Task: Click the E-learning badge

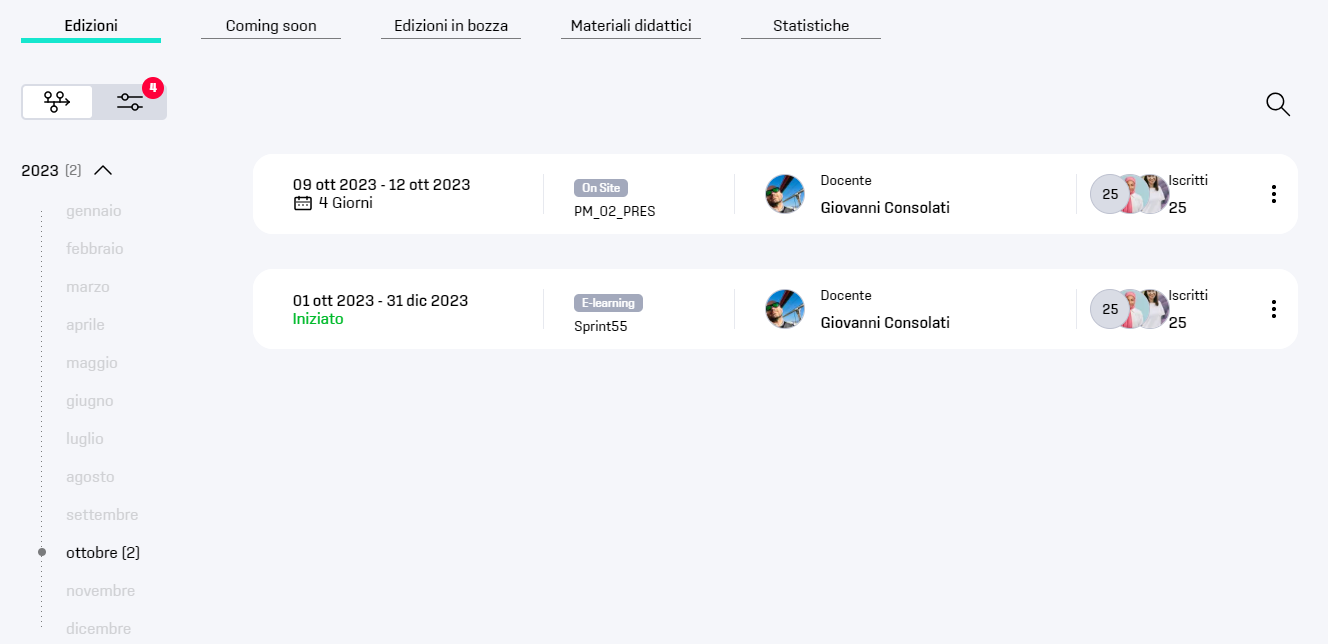Action: (x=608, y=302)
